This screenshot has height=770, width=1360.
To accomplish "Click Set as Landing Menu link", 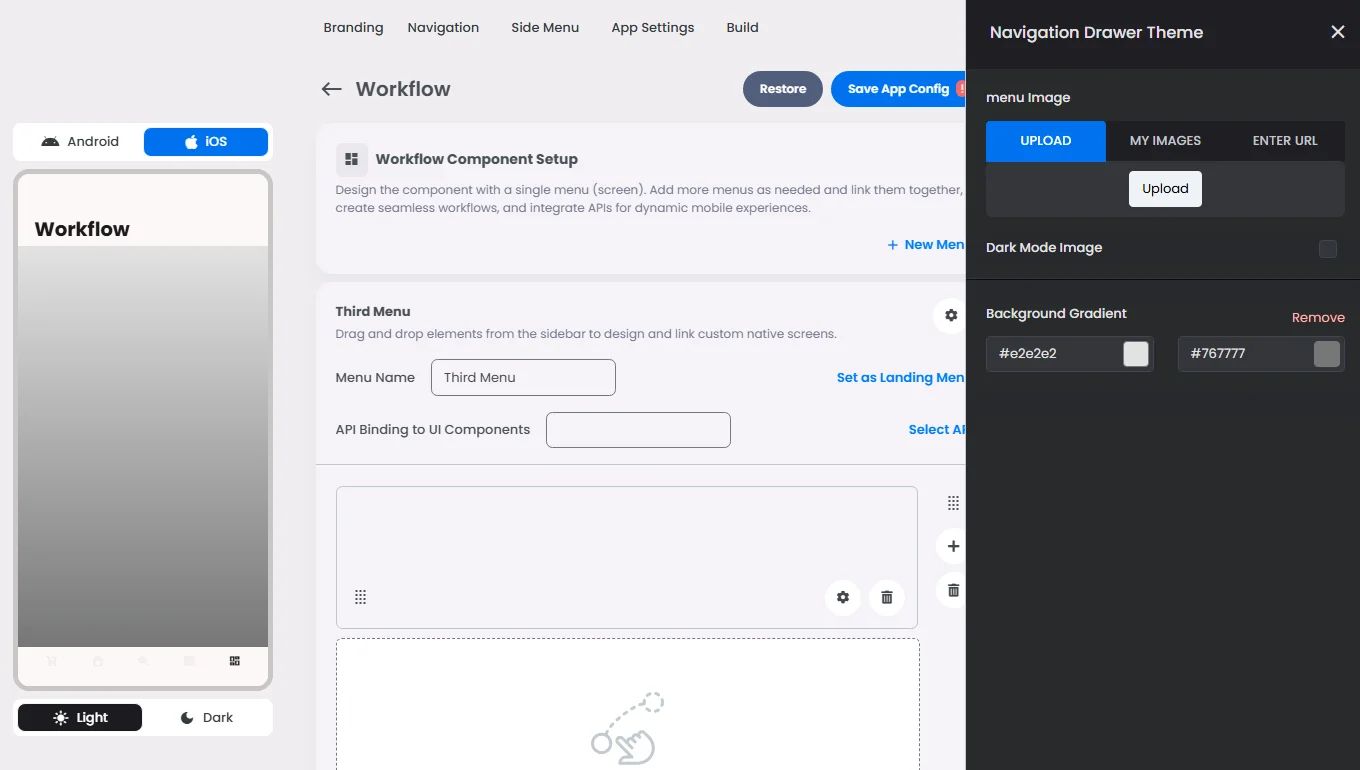I will (901, 378).
